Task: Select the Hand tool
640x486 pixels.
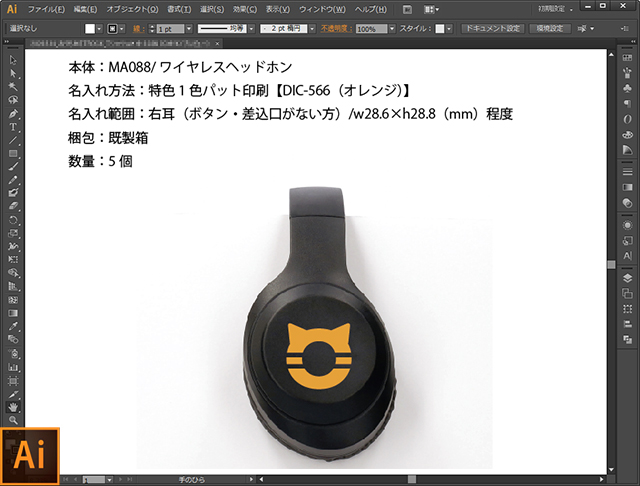Action: (13, 407)
